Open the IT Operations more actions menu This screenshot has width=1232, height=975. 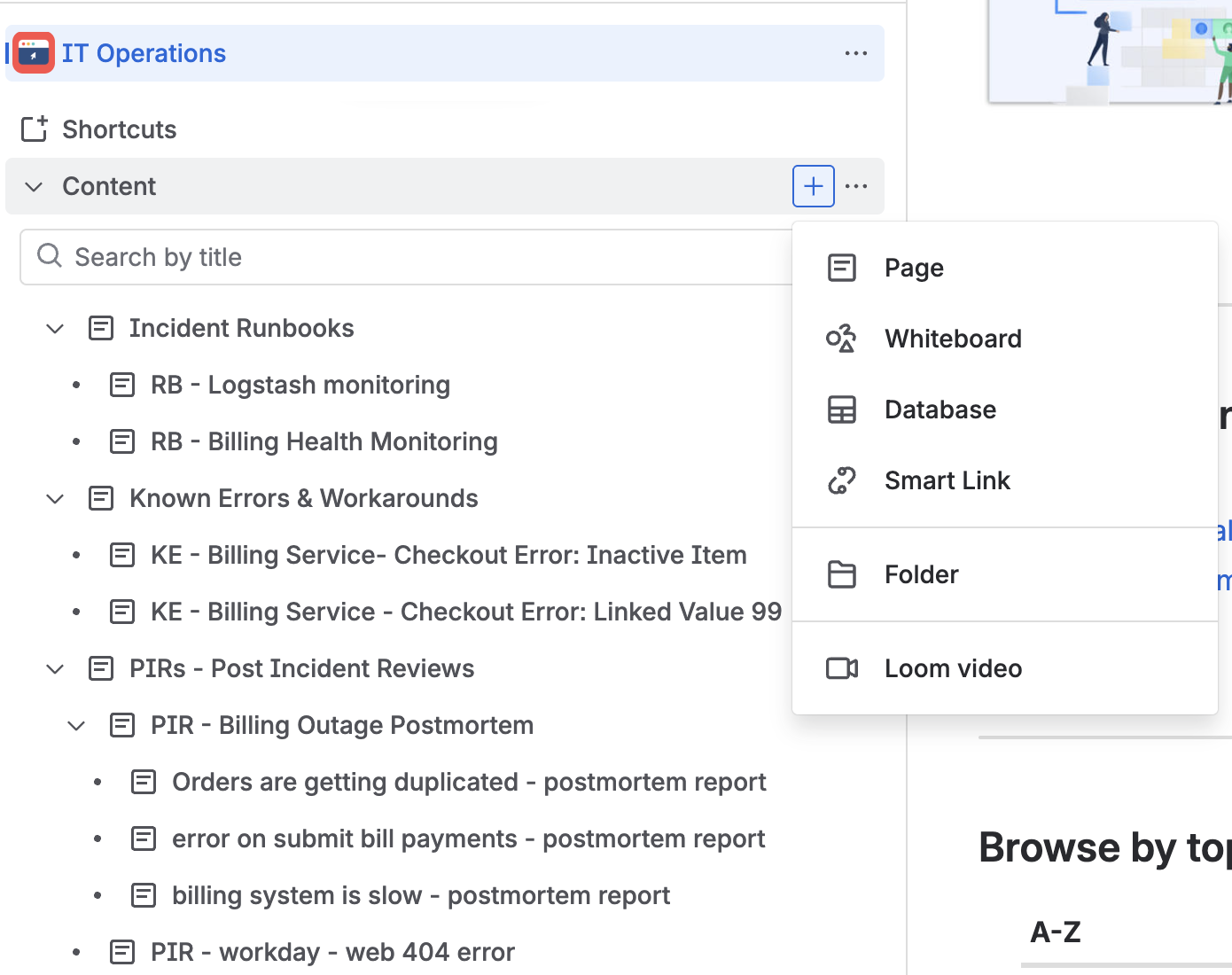(855, 53)
